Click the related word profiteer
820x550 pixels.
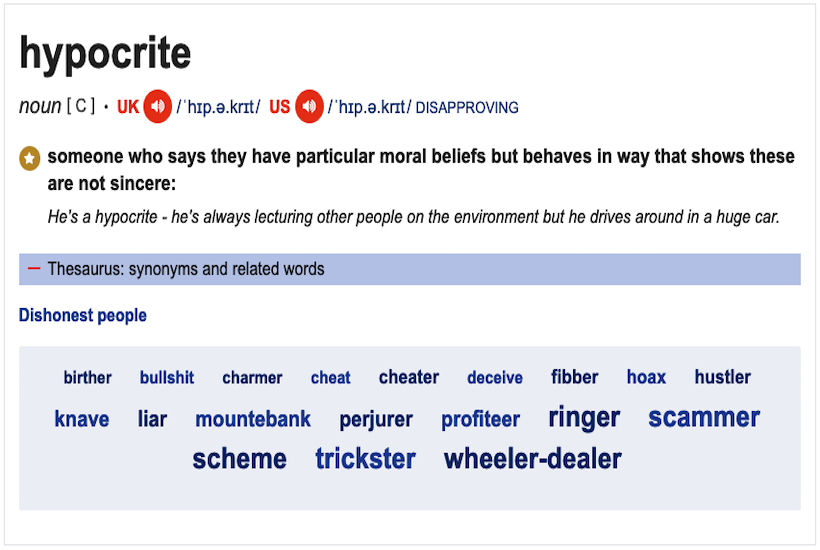click(481, 420)
